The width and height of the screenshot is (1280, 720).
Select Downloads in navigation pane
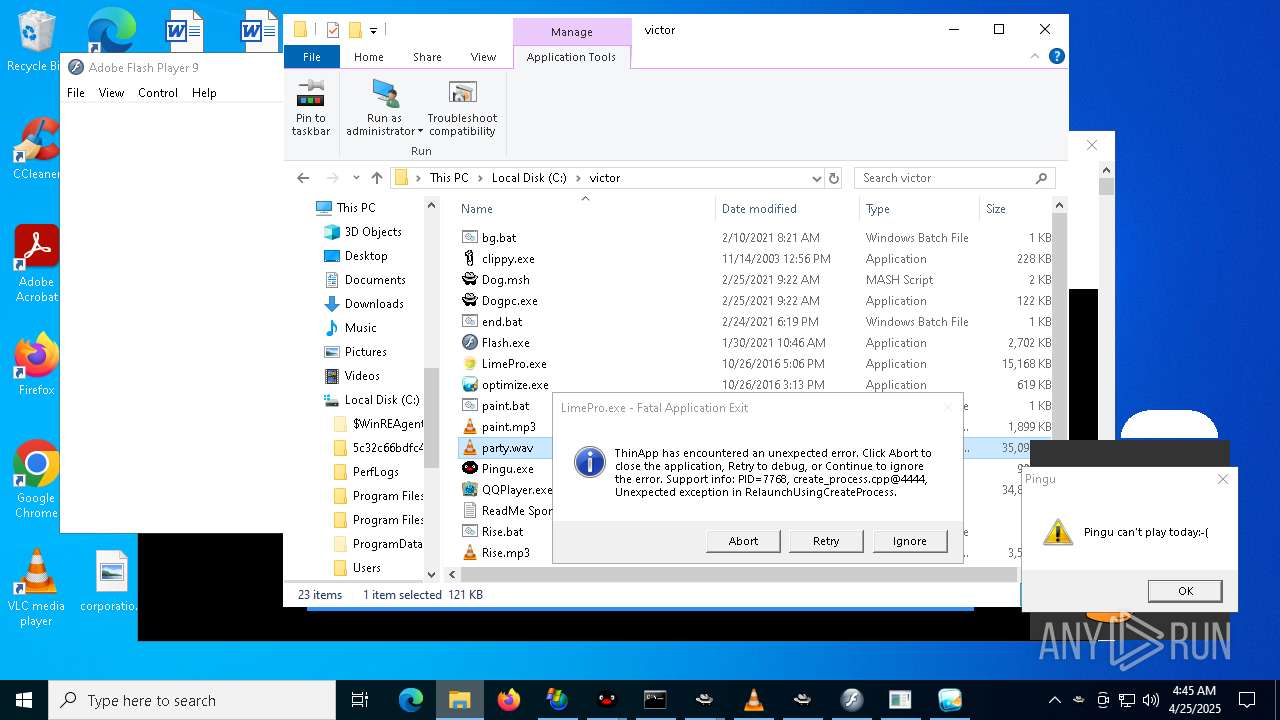point(374,304)
